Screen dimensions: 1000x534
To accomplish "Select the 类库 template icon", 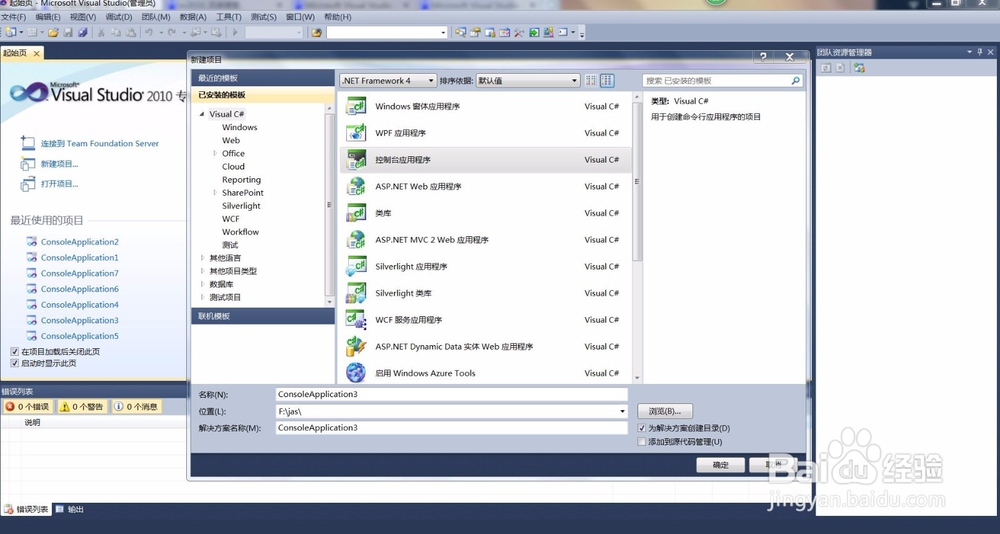I will click(356, 213).
